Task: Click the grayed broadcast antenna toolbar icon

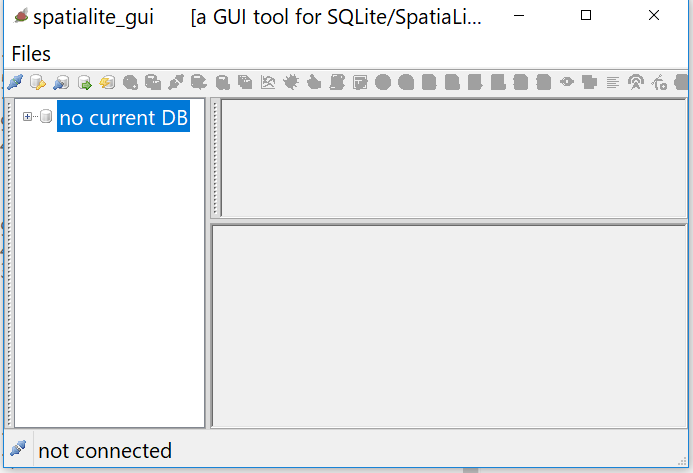Action: (636, 82)
